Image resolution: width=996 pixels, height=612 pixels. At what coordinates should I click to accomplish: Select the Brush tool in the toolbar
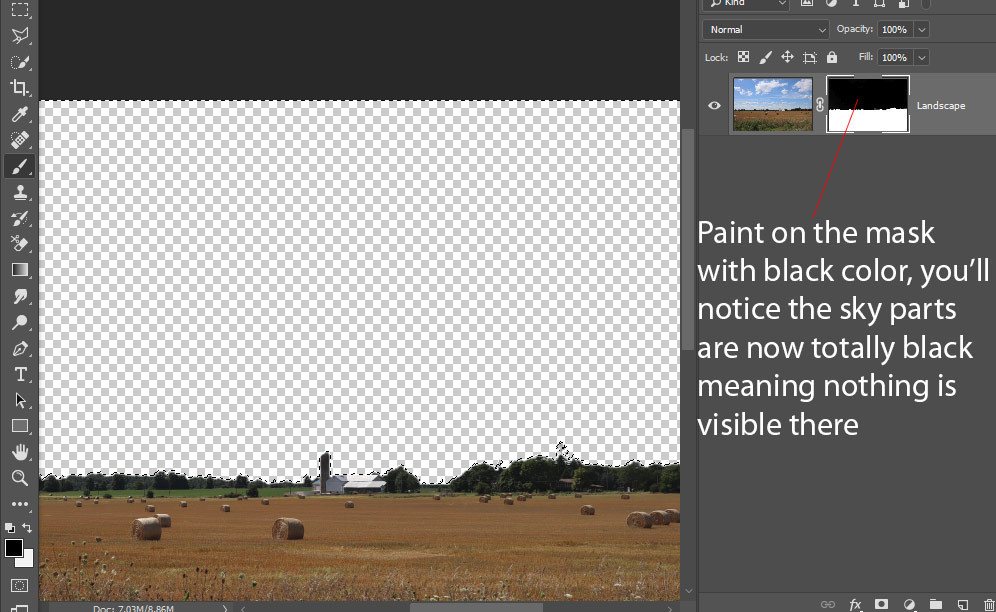19,166
